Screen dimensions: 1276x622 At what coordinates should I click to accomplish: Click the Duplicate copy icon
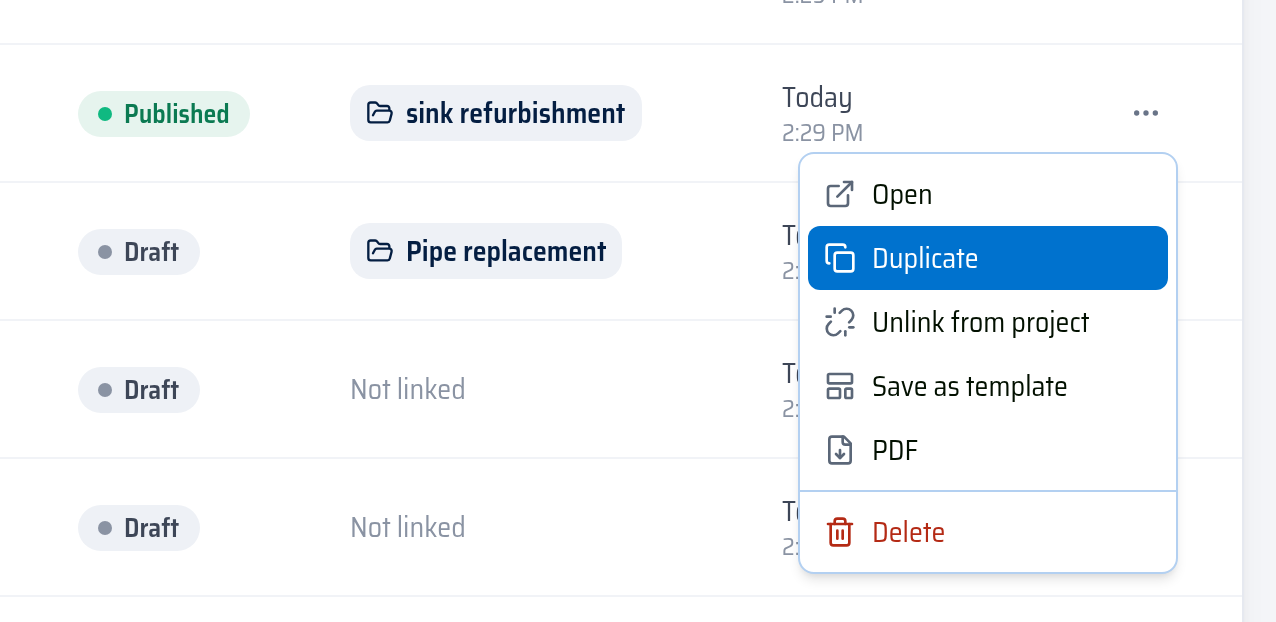(840, 258)
